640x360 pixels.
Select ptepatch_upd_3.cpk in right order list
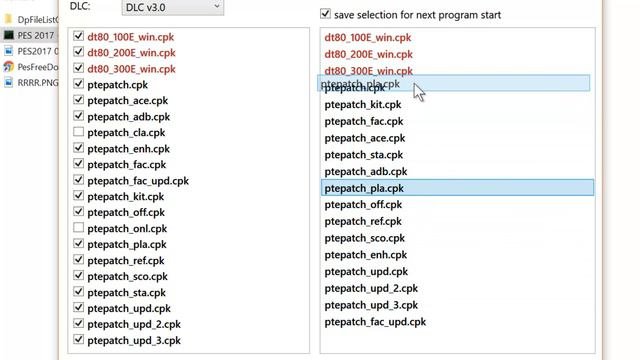(371, 305)
